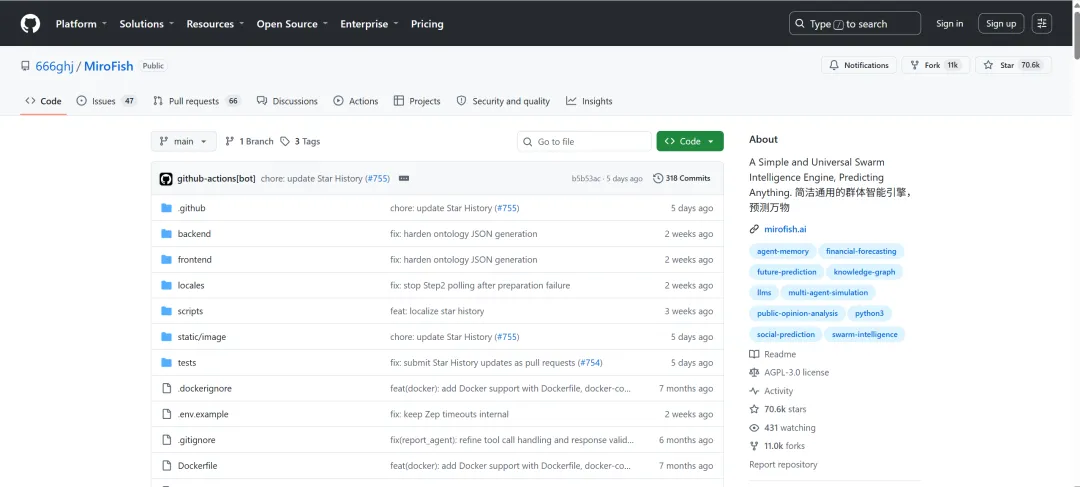The width and height of the screenshot is (1080, 487).
Task: Open the Security and quality tab
Action: pos(503,101)
